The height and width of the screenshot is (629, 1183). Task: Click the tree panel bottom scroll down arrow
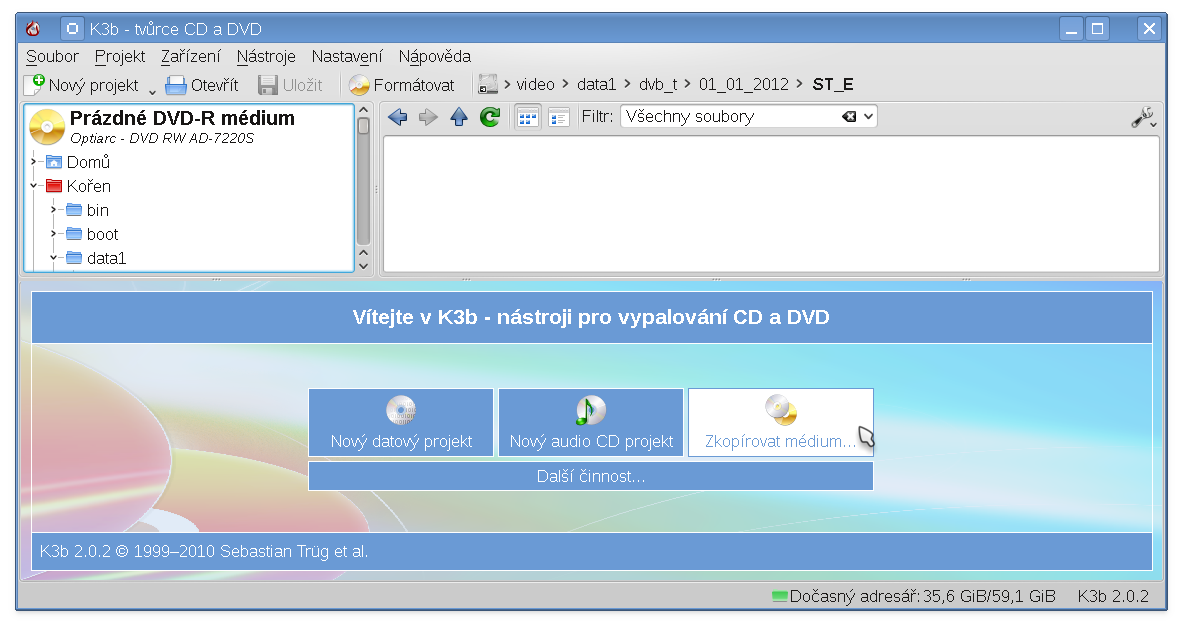[363, 265]
